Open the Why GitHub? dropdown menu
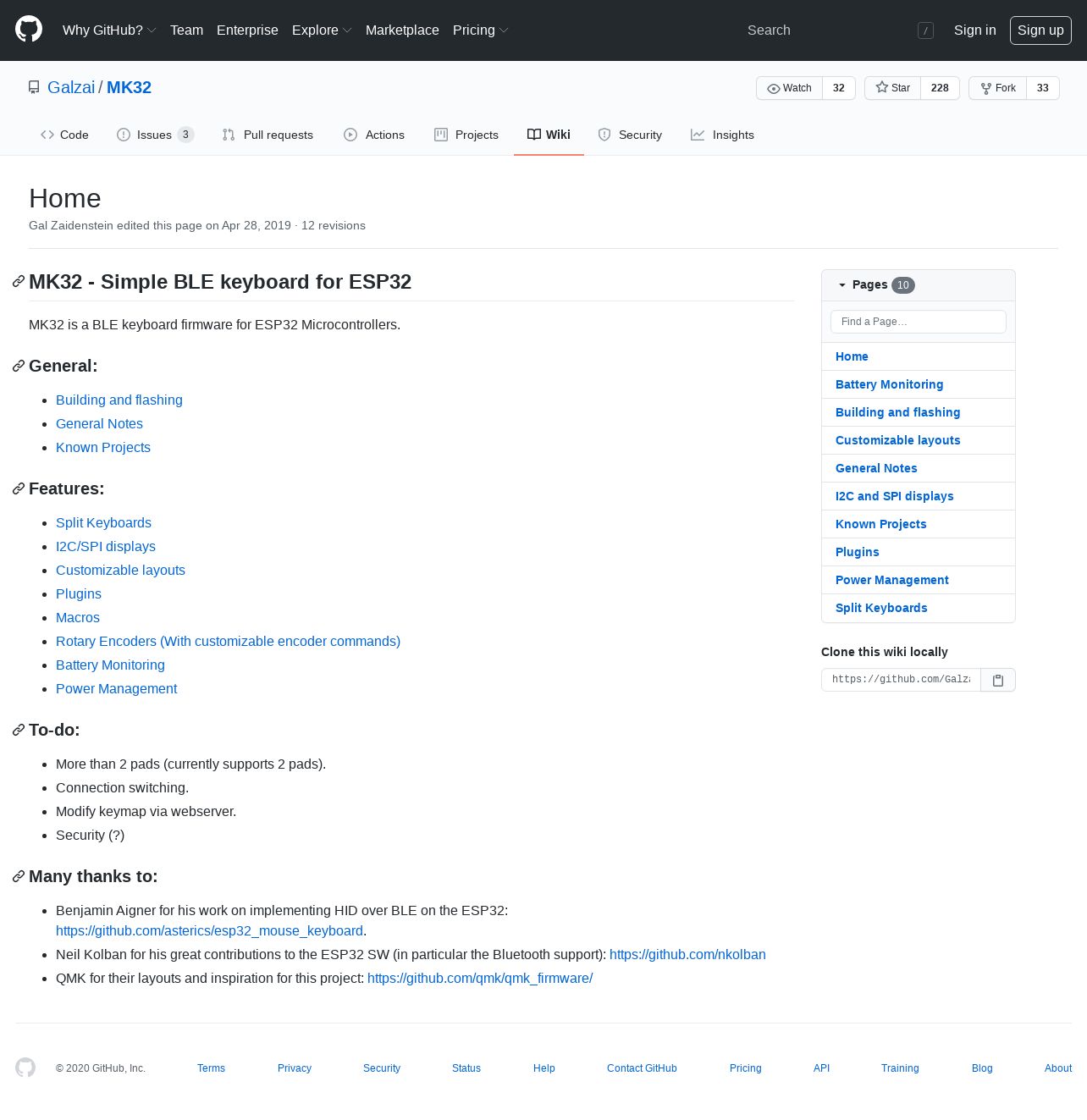The image size is (1087, 1120). [x=109, y=30]
